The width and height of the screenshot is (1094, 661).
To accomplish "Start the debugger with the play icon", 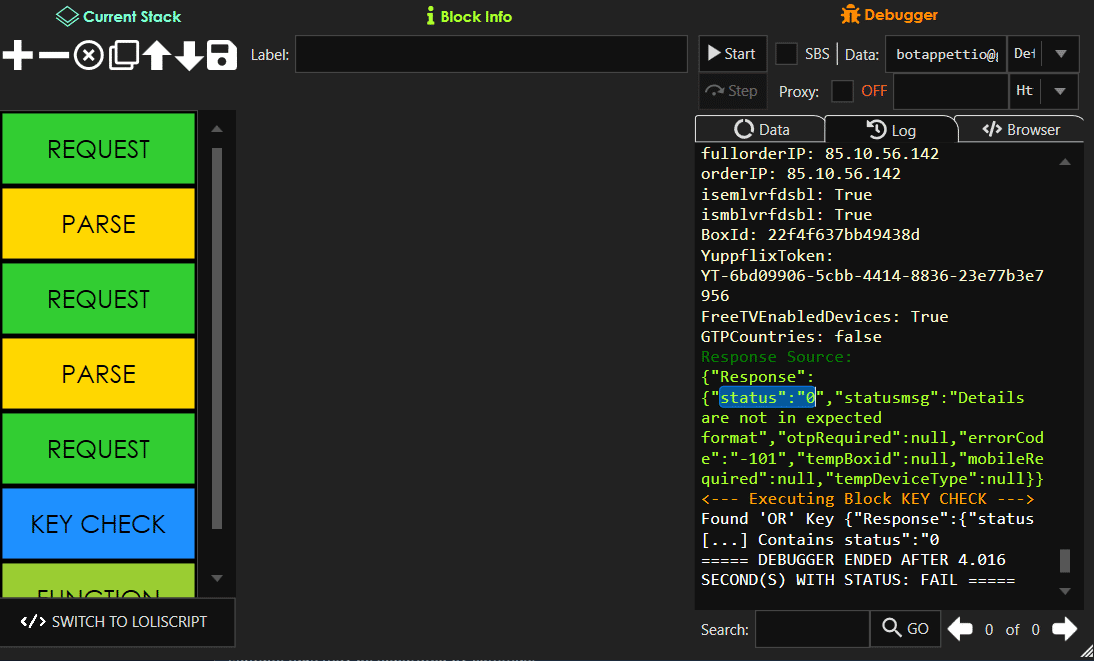I will tap(732, 53).
